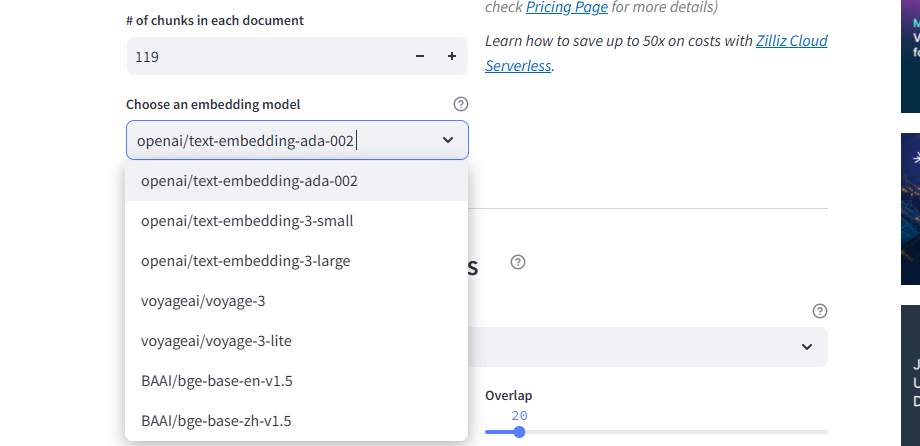This screenshot has width=920, height=446.
Task: Click the Overlap slider handle
Action: click(x=518, y=432)
